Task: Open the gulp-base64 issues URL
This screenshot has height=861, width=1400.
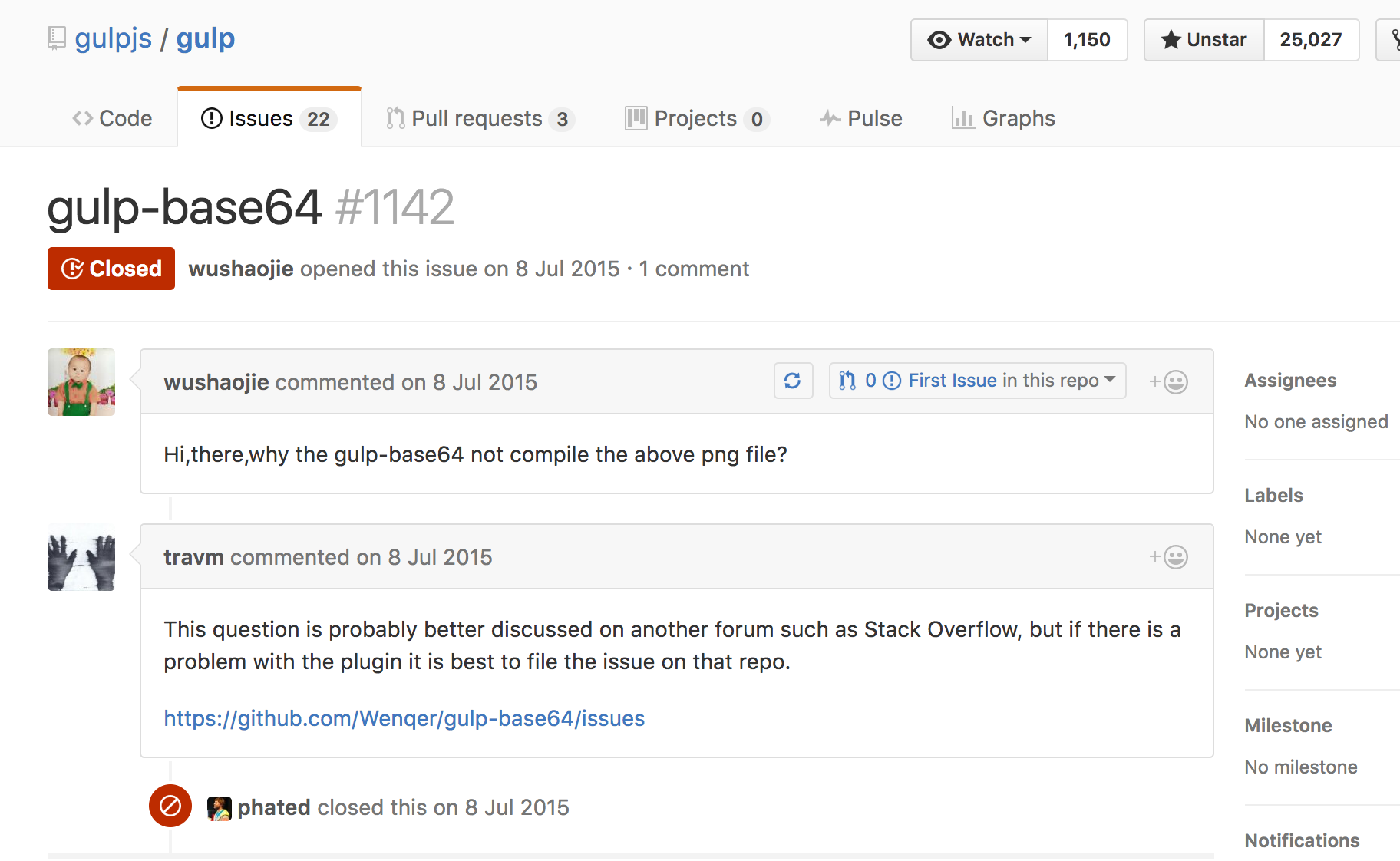Action: 404,718
